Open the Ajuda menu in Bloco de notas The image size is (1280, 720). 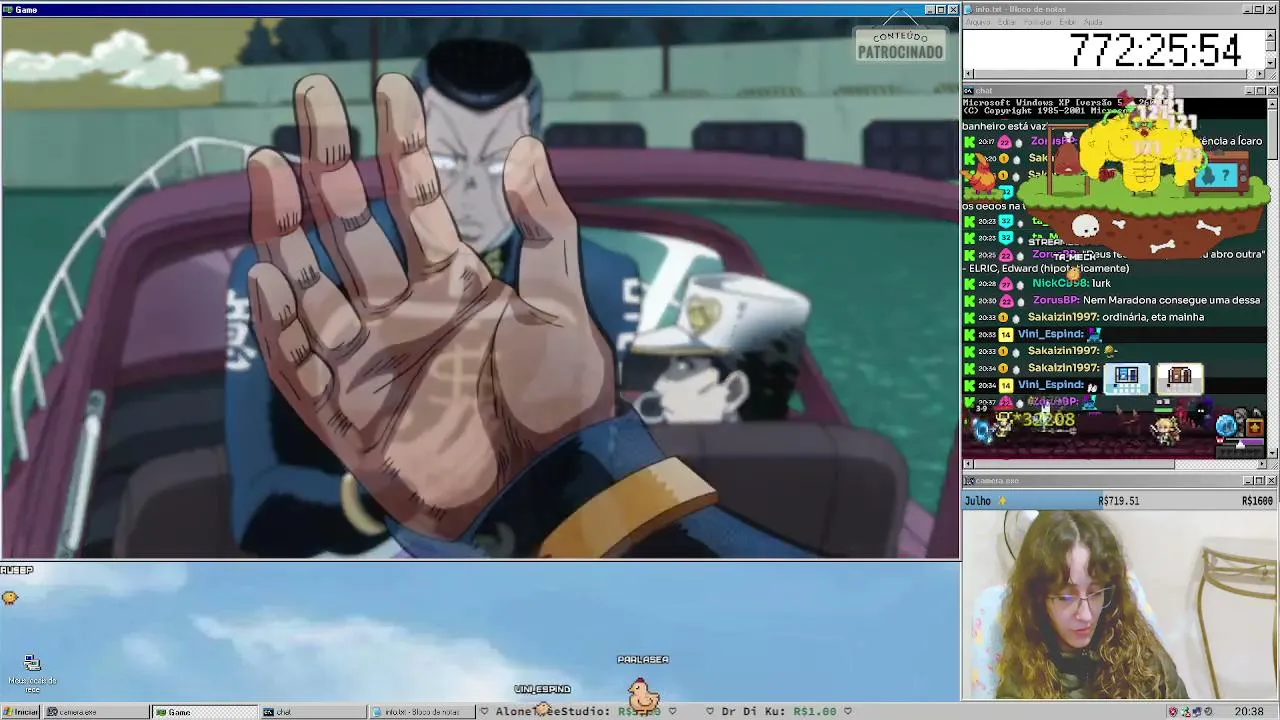tap(1093, 22)
